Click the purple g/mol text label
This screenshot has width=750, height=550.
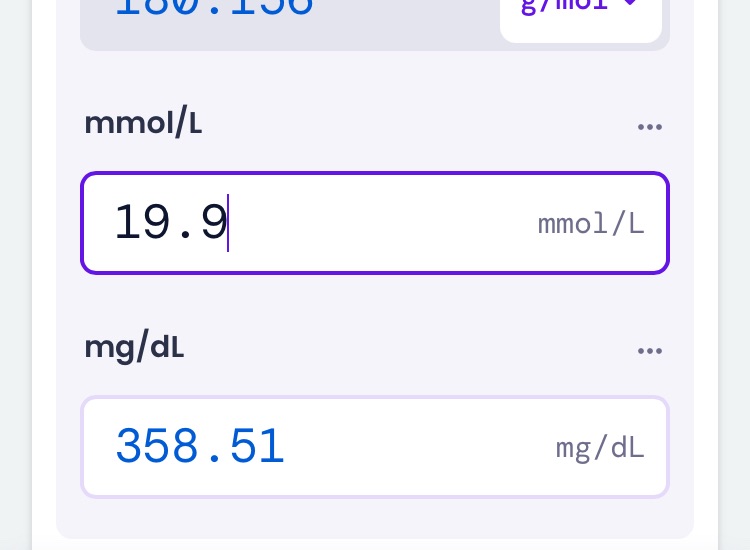[x=564, y=6]
